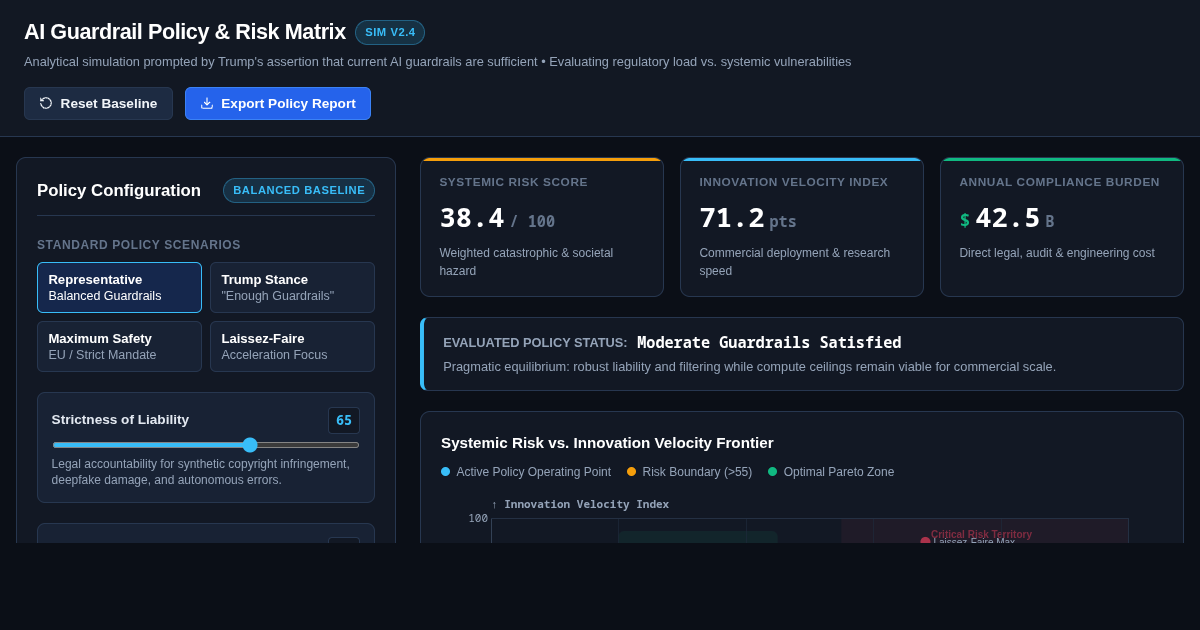
Task: Click the SIM V2.4 version badge
Action: 390,32
